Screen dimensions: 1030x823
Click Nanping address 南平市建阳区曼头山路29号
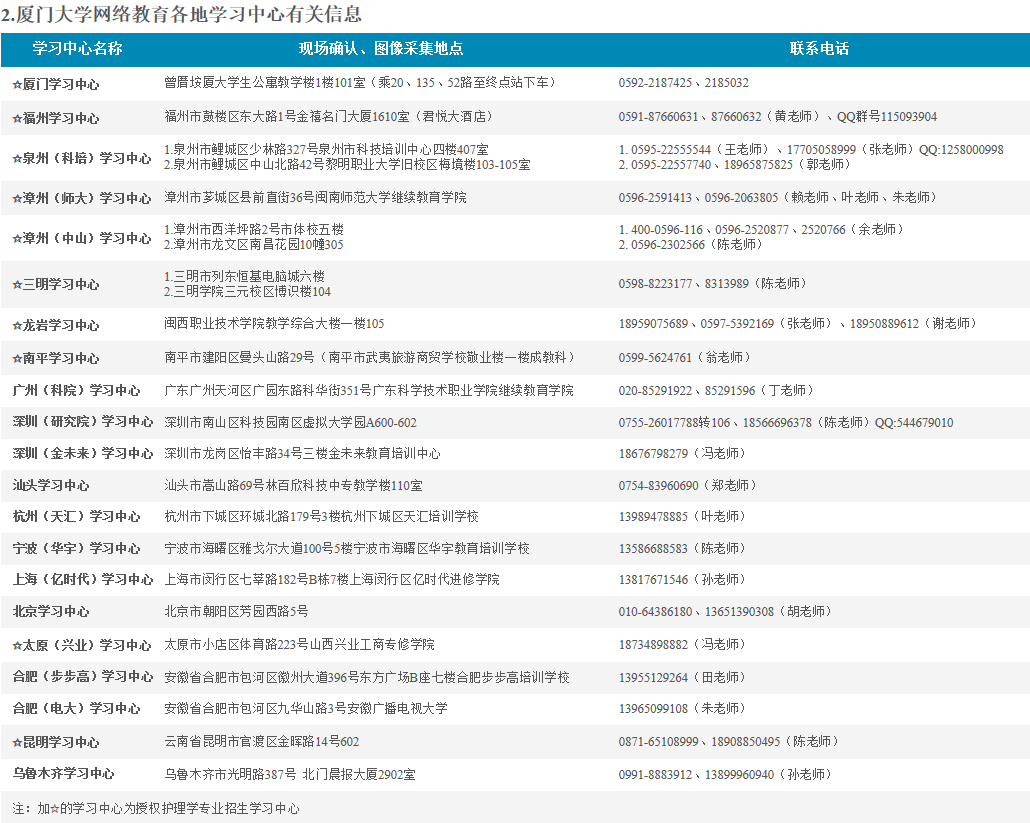tap(370, 357)
